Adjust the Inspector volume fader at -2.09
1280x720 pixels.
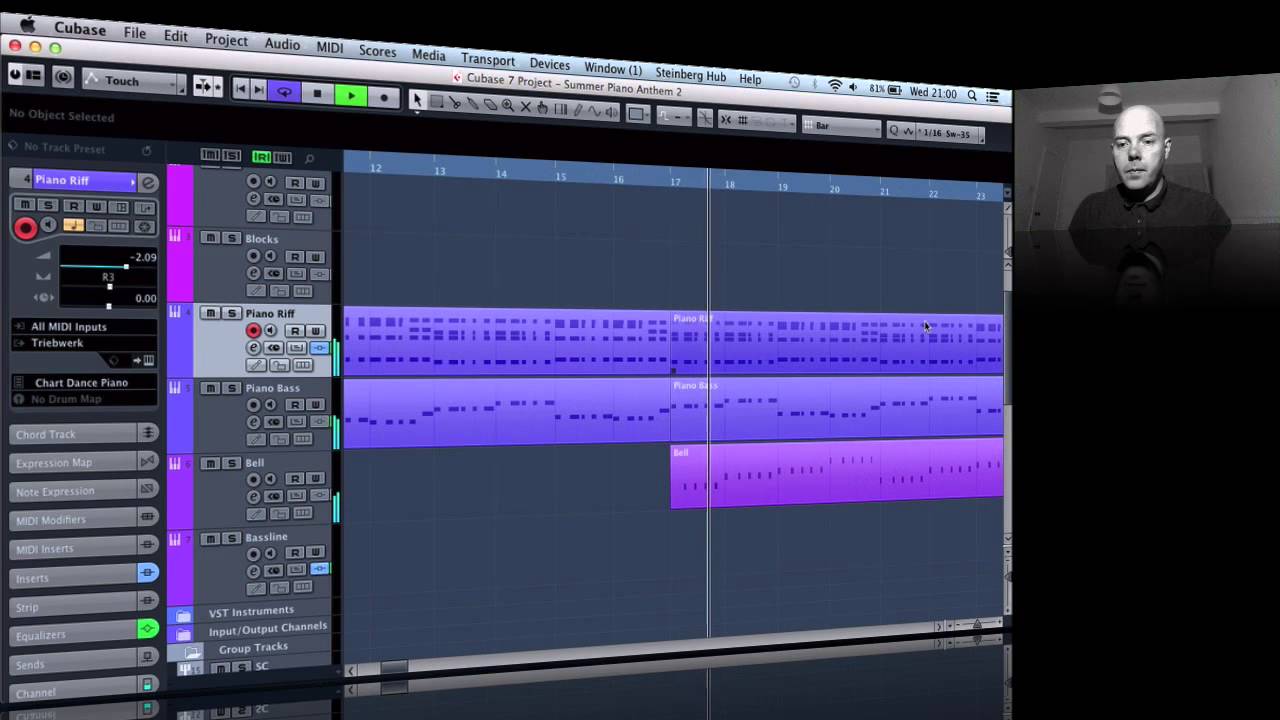(x=126, y=266)
